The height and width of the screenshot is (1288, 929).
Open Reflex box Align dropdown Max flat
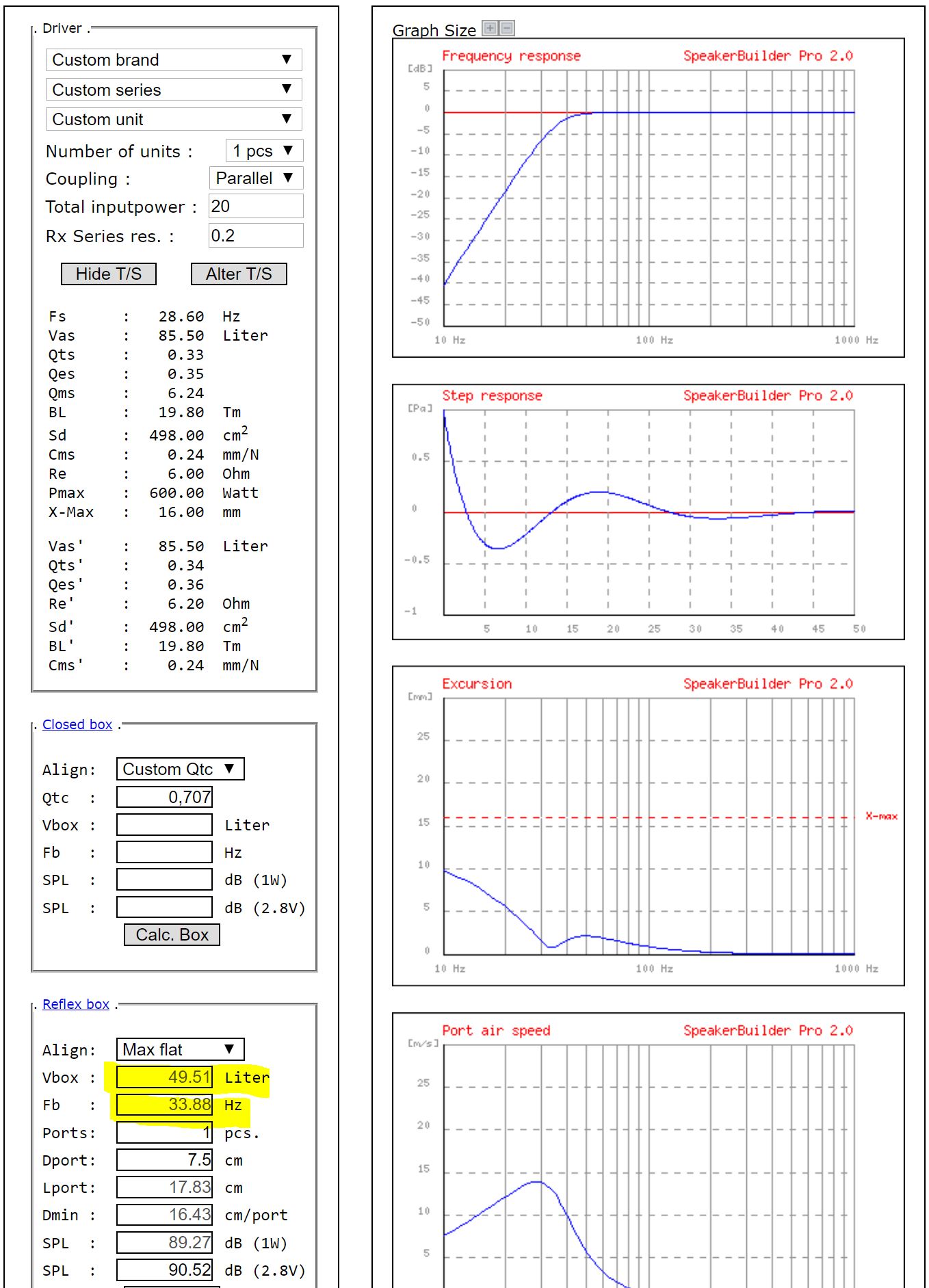[x=180, y=1049]
